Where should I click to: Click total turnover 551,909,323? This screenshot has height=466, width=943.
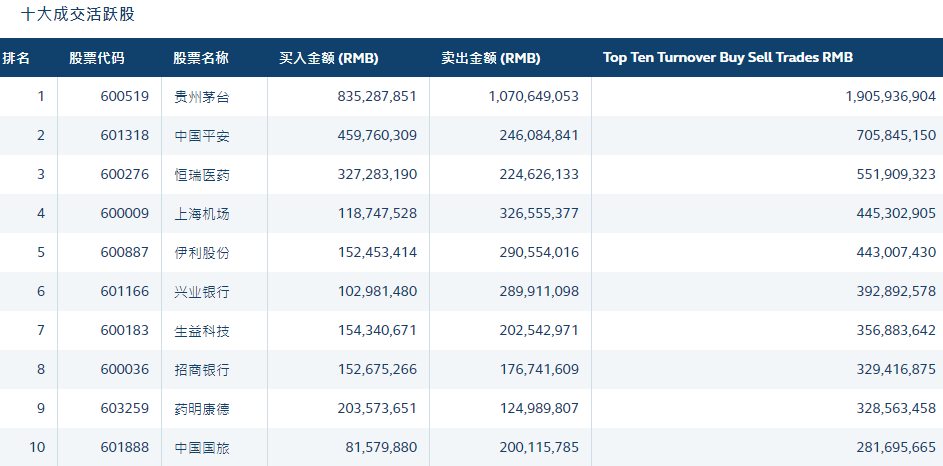[x=896, y=174]
